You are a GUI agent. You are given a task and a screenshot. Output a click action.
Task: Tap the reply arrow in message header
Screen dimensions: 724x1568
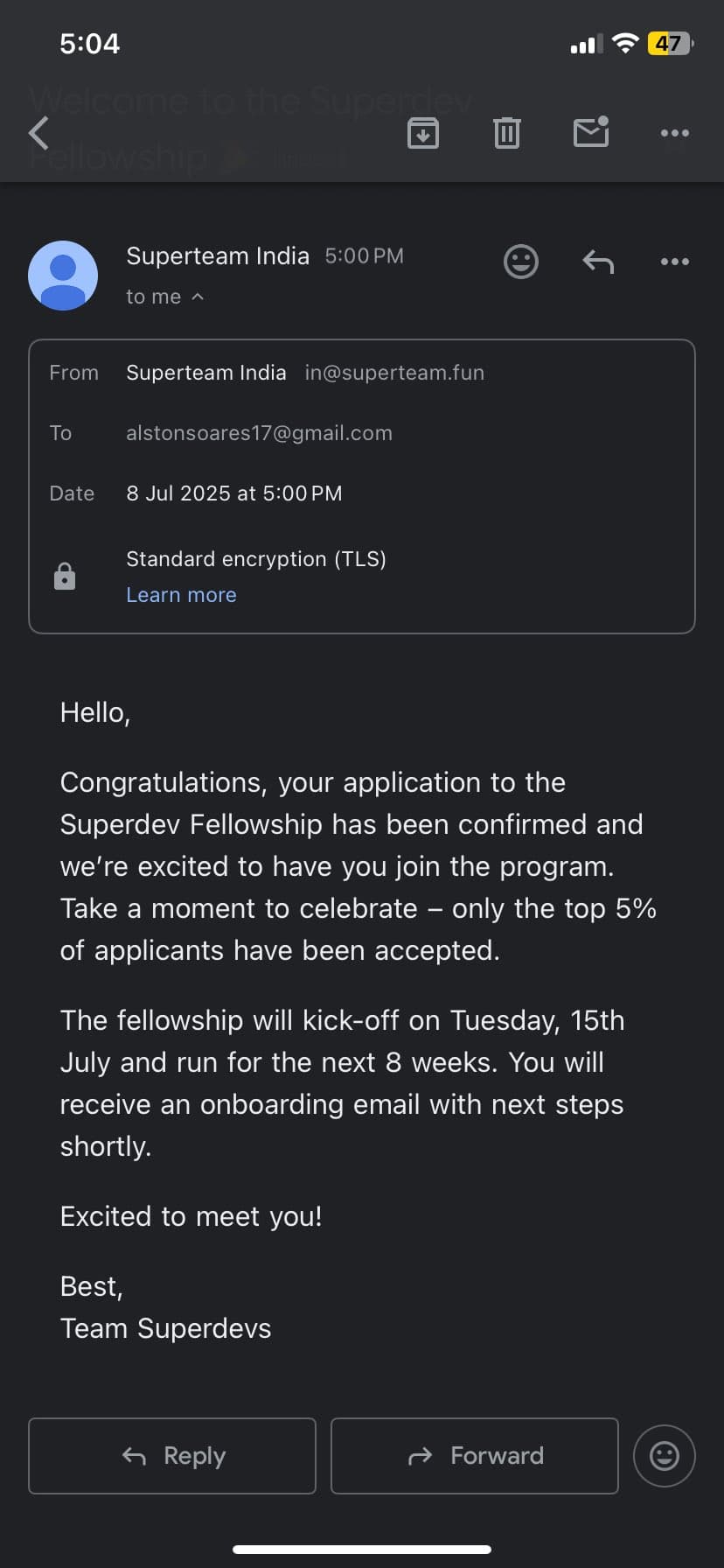(598, 262)
